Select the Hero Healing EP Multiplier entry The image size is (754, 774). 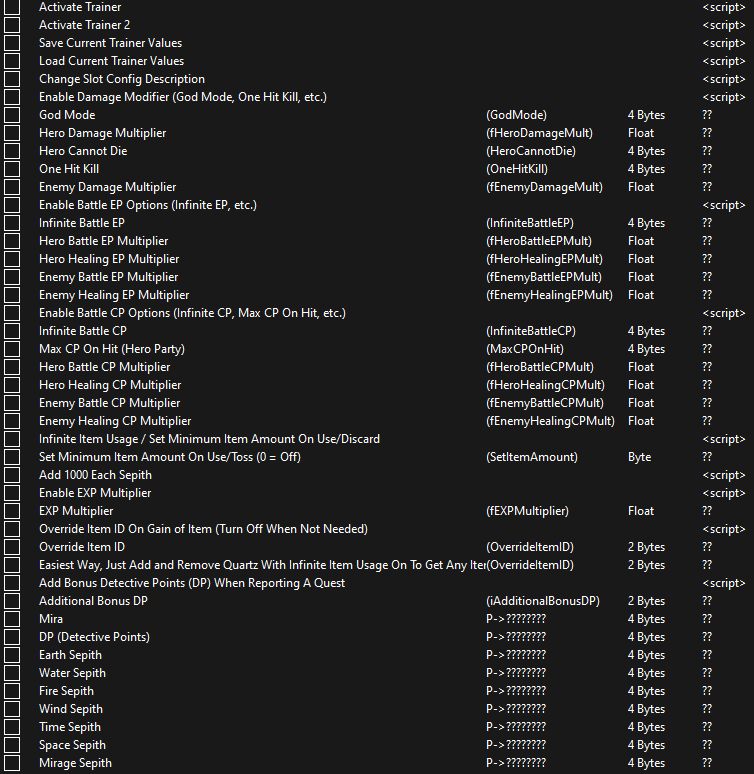pos(109,259)
